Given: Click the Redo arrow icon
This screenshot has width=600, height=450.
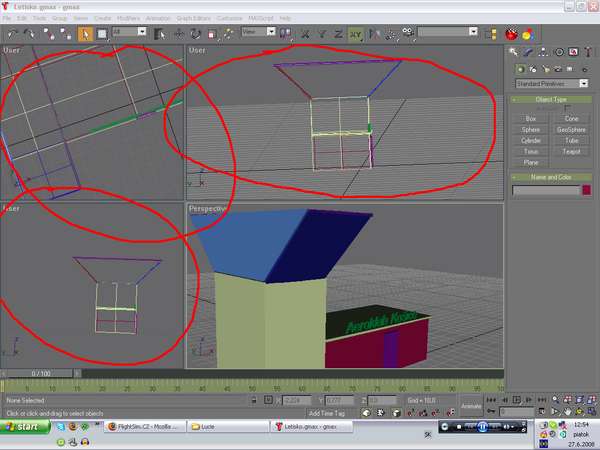Looking at the screenshot, I should (29, 34).
